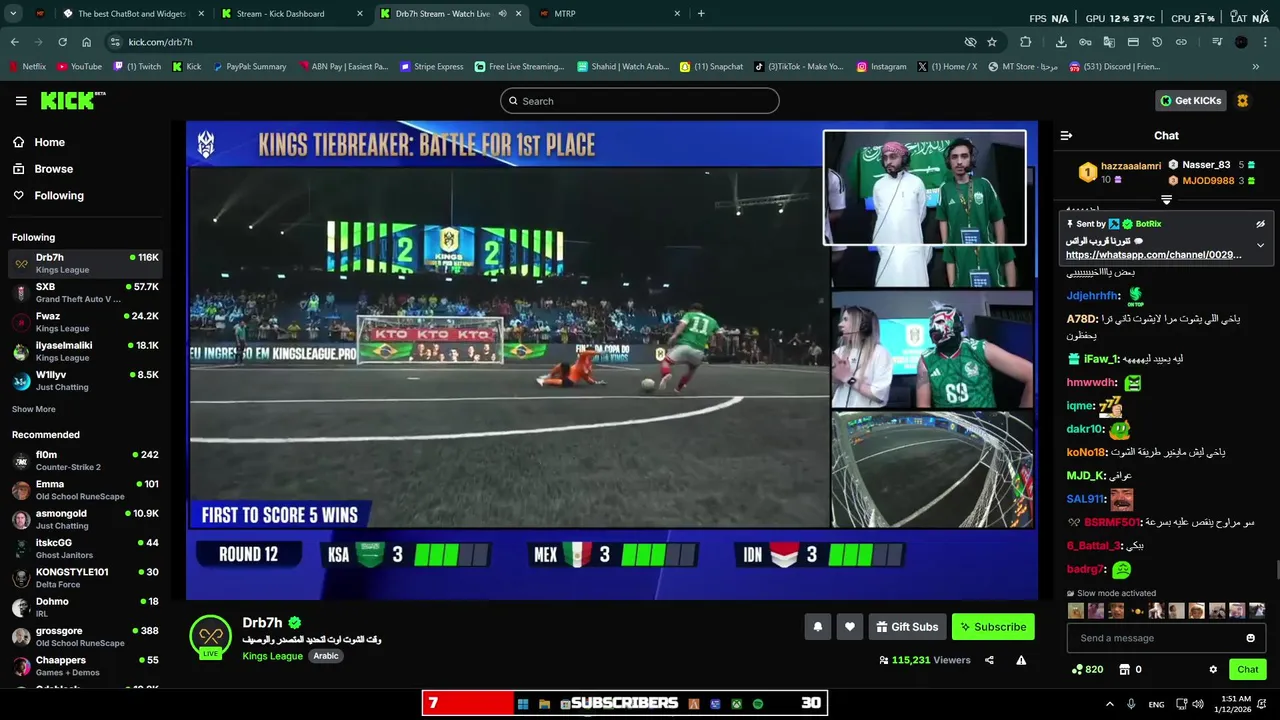Click chat username koNo18
The height and width of the screenshot is (720, 1280).
point(1086,452)
